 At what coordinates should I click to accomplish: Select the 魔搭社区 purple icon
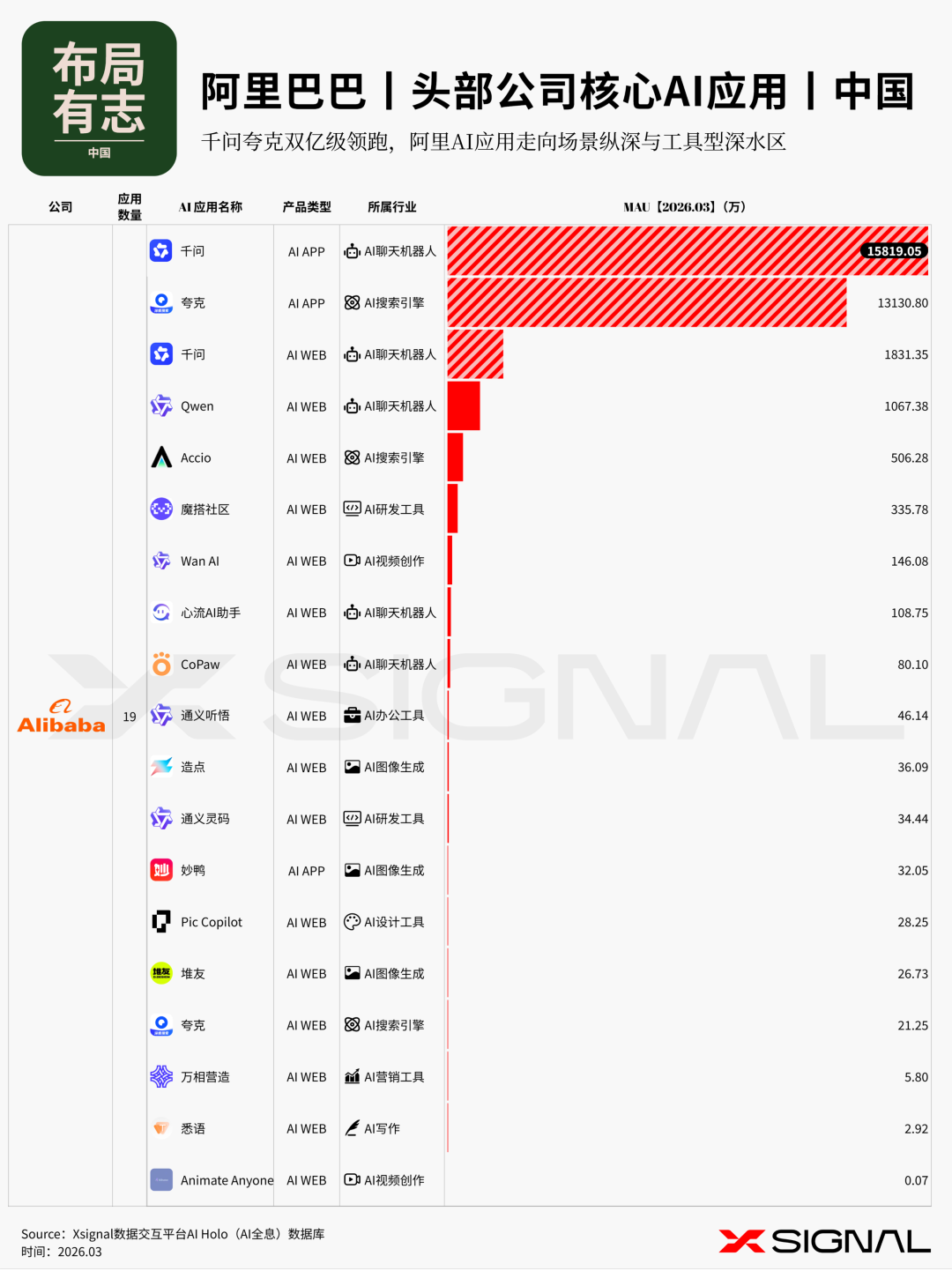[x=161, y=509]
